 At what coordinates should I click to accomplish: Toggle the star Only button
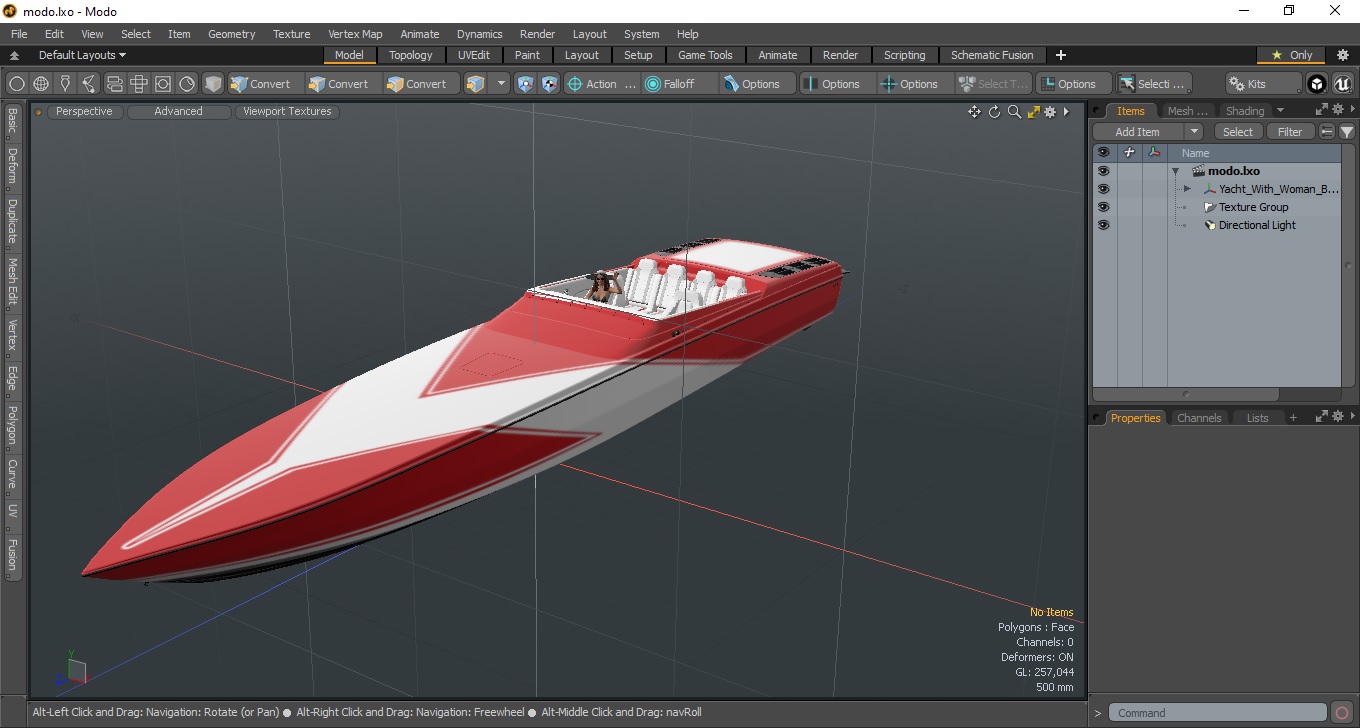[x=1292, y=55]
